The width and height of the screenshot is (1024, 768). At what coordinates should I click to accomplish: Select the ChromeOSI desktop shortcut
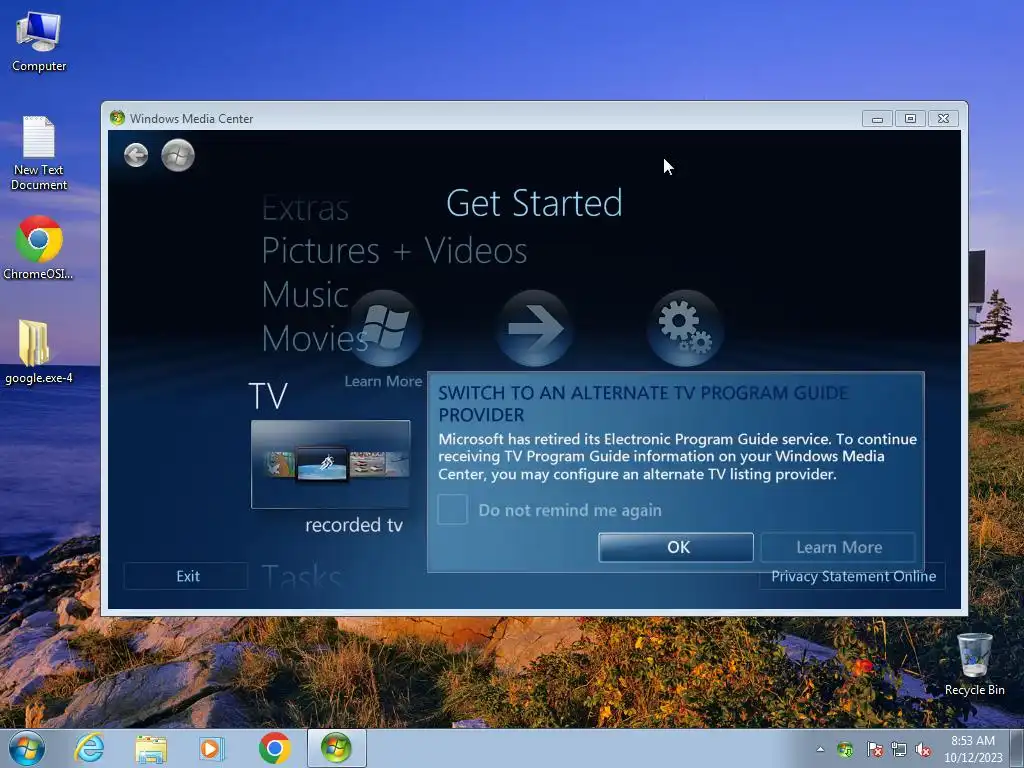[39, 248]
